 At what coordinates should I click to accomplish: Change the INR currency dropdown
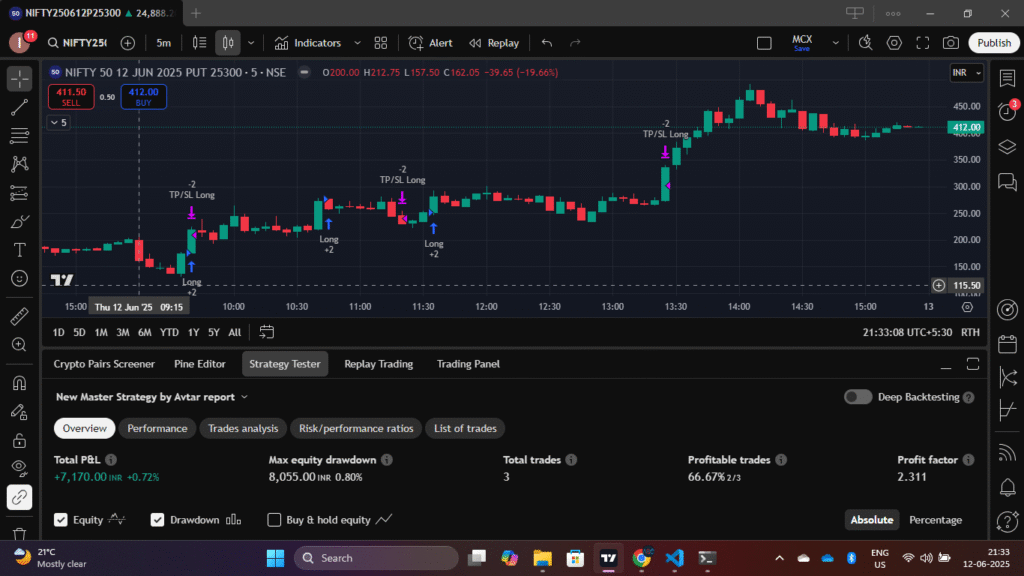click(967, 72)
